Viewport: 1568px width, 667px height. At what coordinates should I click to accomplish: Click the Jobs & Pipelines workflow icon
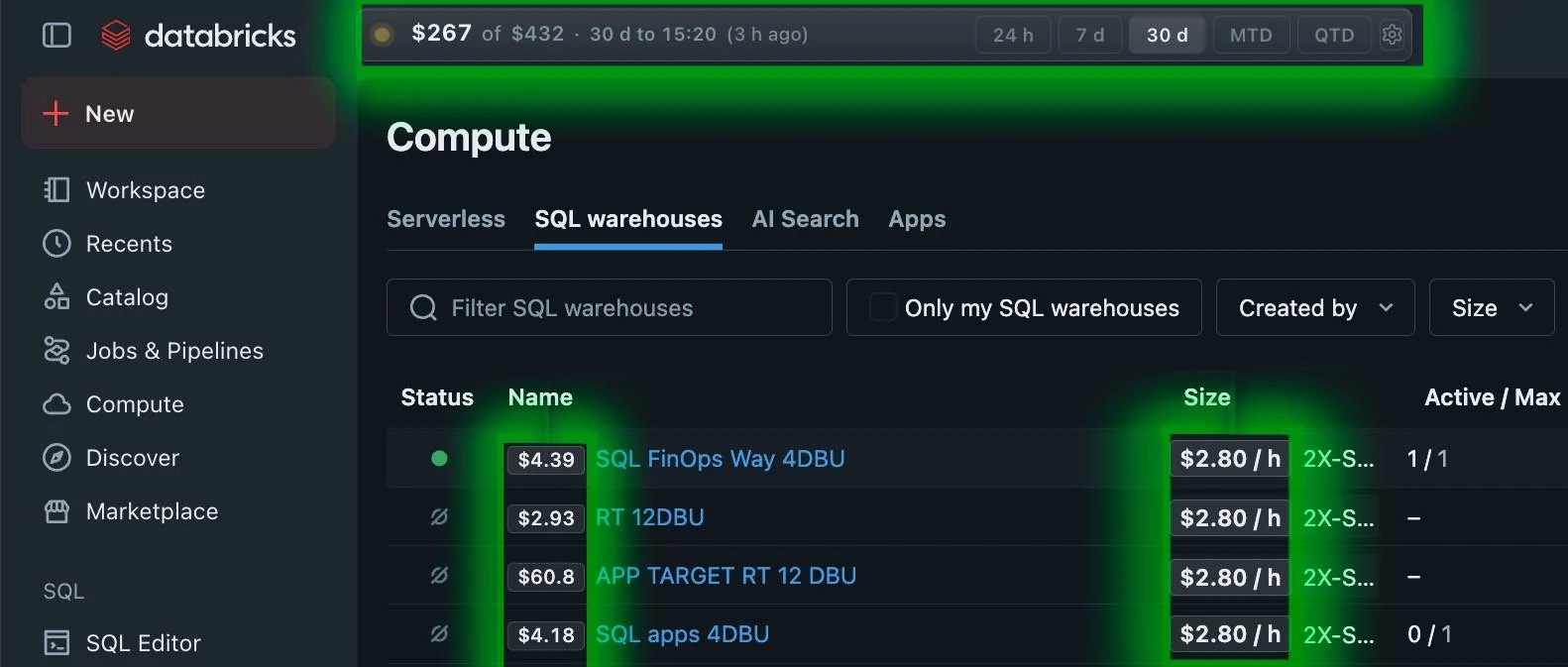(x=56, y=351)
